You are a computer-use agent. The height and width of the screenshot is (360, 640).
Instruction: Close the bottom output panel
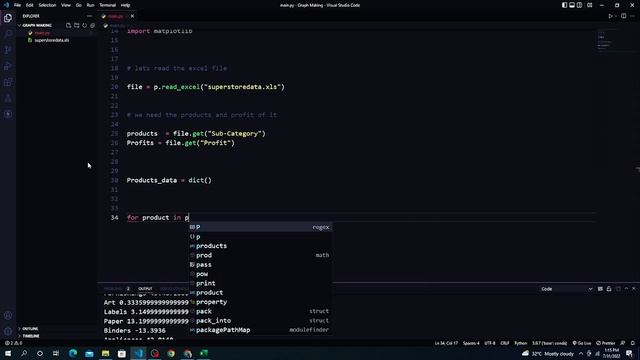pos(634,289)
